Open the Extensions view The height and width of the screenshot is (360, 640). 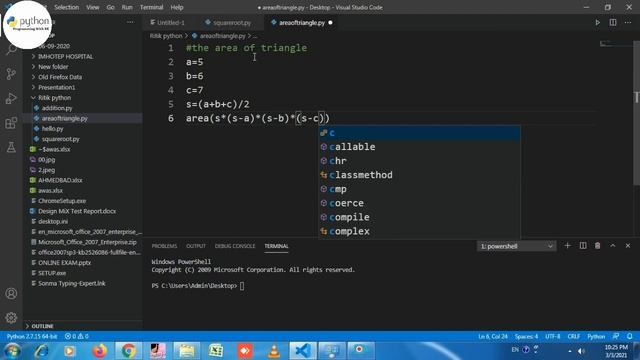tap(11, 123)
